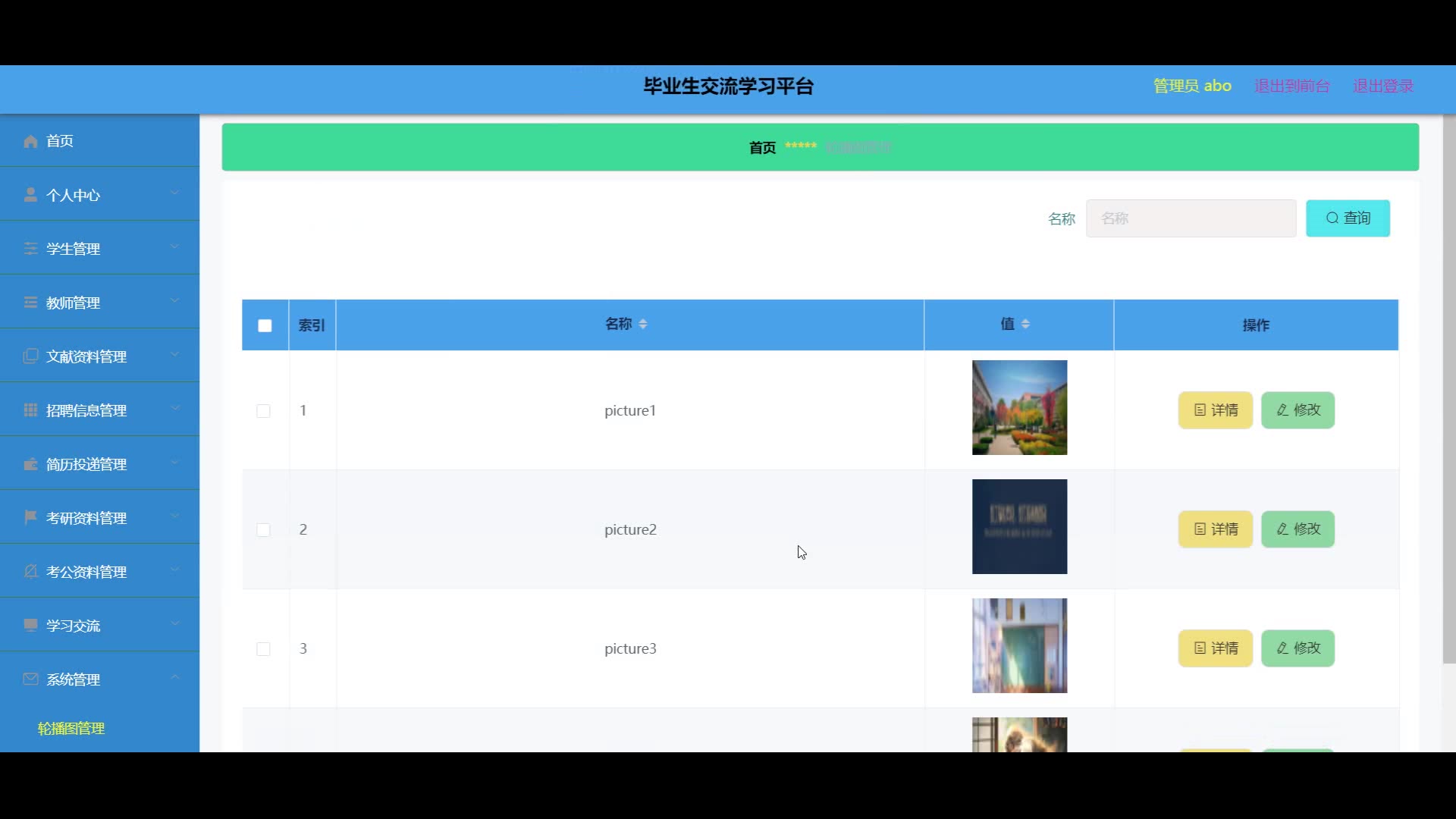This screenshot has height=819, width=1456.
Task: Click the person icon for 个人中心
Action: coord(30,195)
